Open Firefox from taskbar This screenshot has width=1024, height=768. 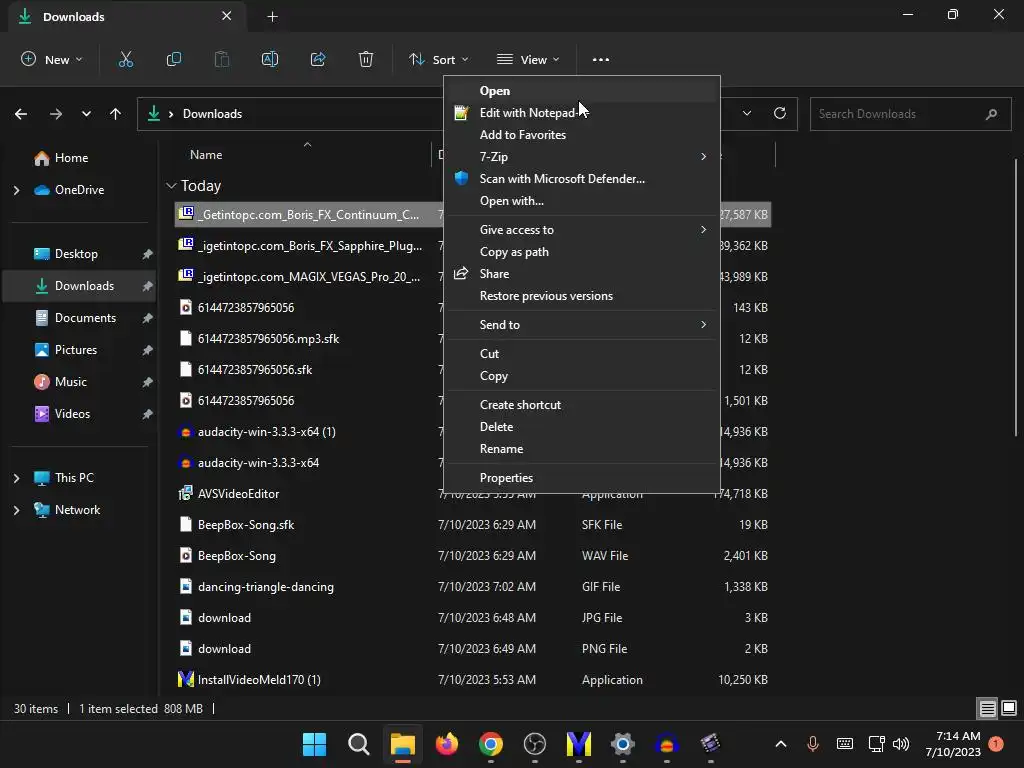(x=447, y=744)
